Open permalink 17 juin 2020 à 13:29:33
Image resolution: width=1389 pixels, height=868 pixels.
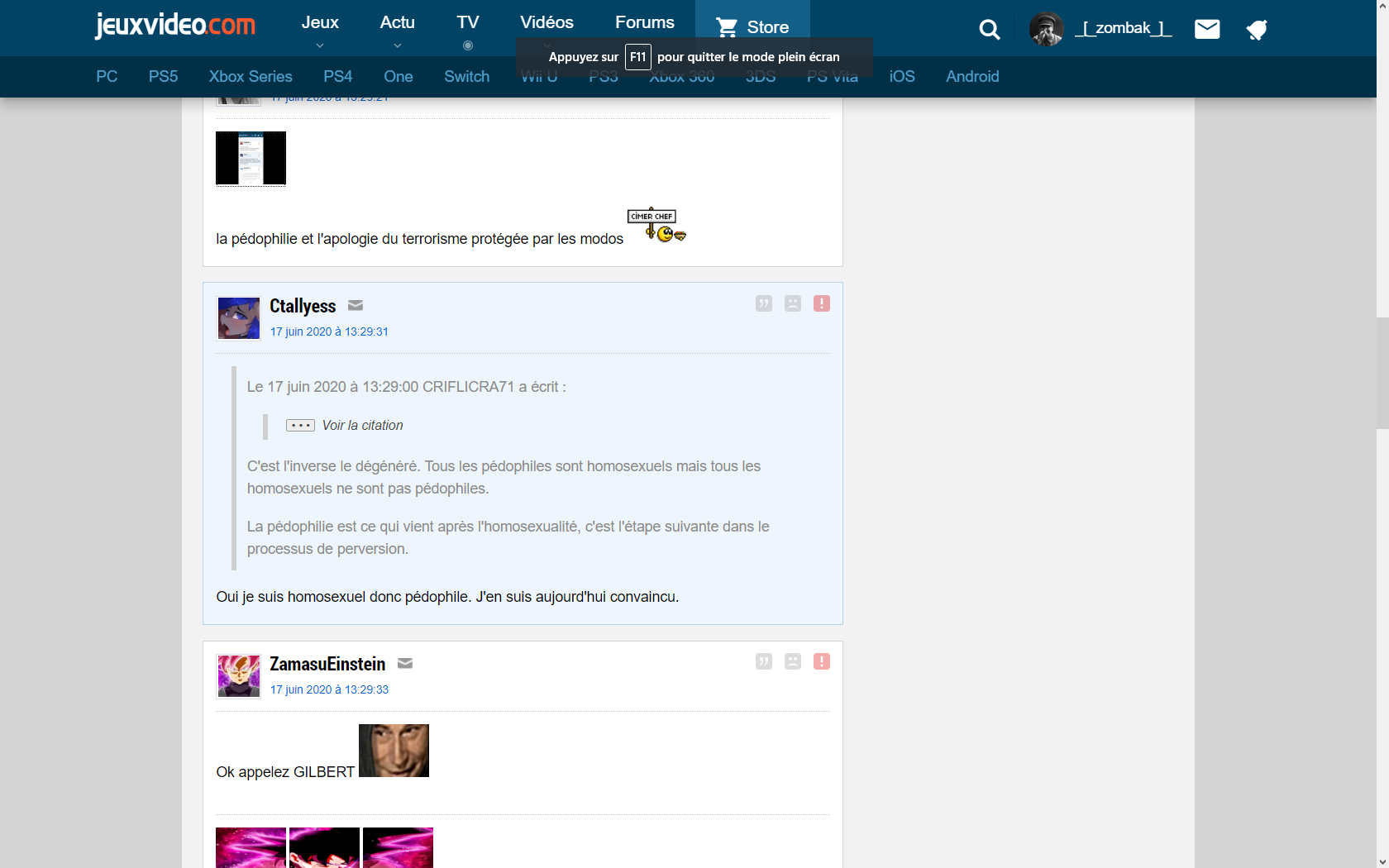pyautogui.click(x=329, y=689)
